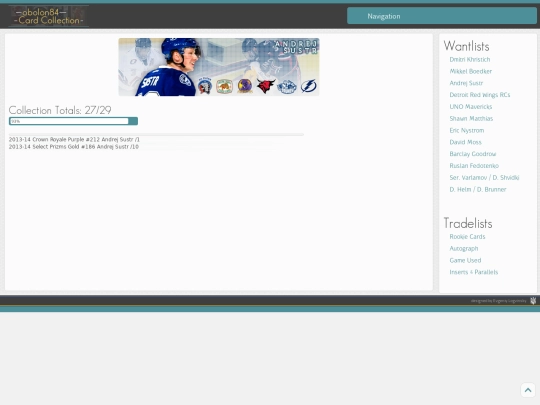
Task: Select the Select Prizms Gold #186 card entry
Action: pos(74,147)
